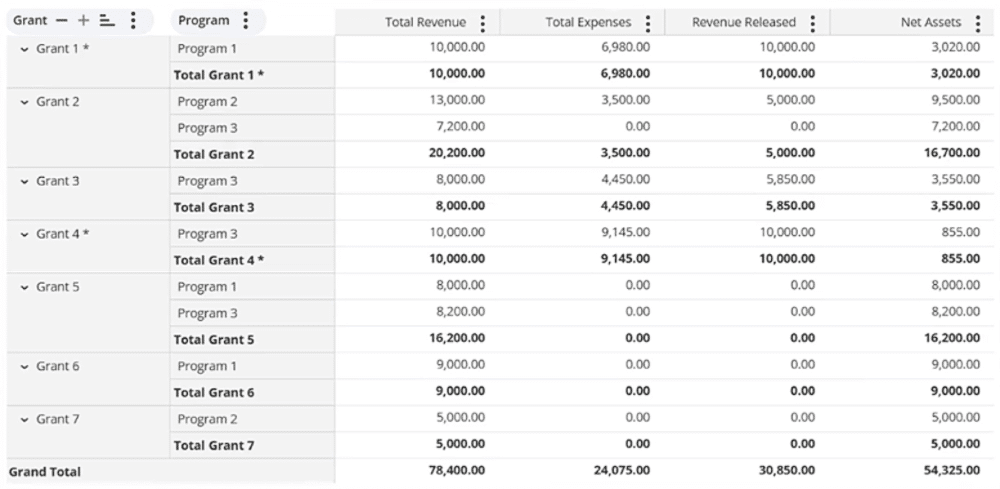This screenshot has width=1000, height=489.
Task: Collapse the Grant 6 row
Action: [x=25, y=367]
